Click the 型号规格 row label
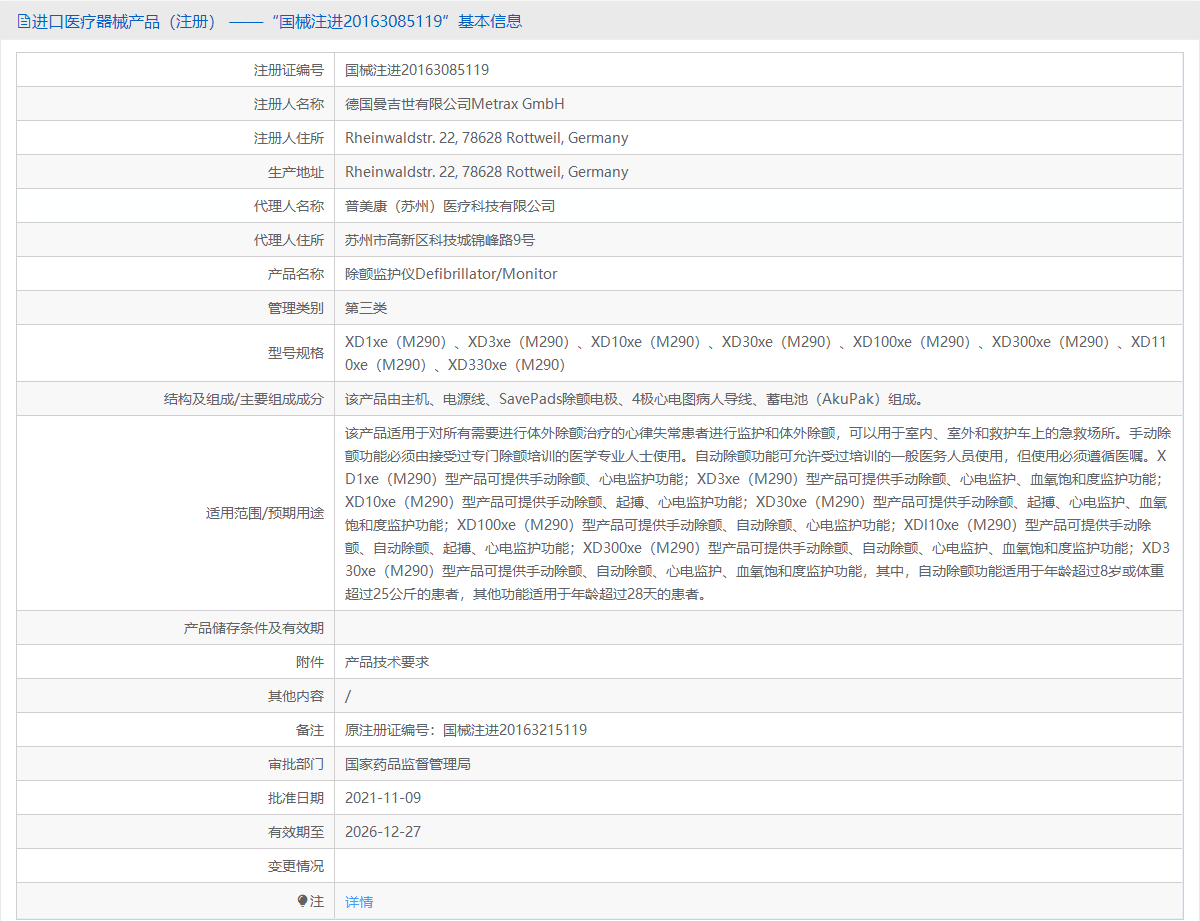The height and width of the screenshot is (921, 1200). point(296,353)
